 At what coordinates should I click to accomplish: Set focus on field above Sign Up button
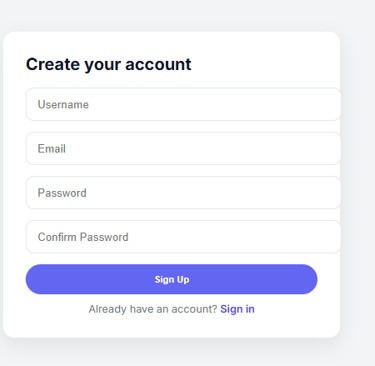[183, 237]
